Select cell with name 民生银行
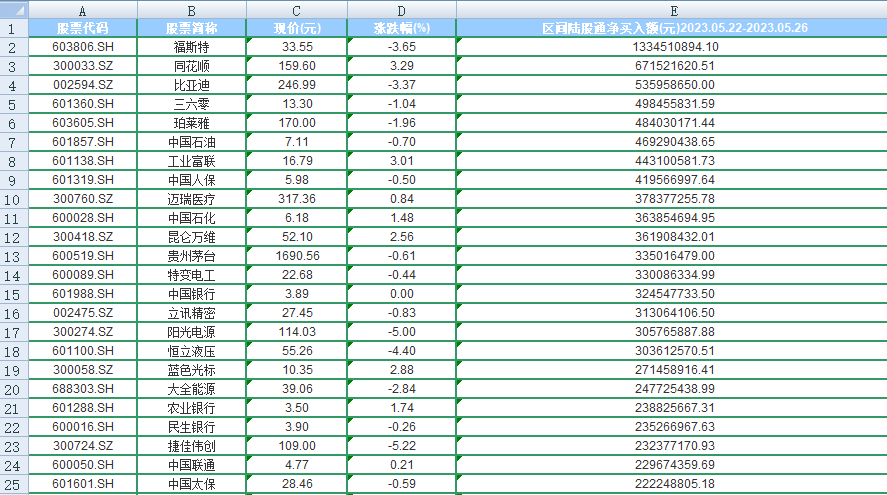The image size is (887, 495). point(192,427)
